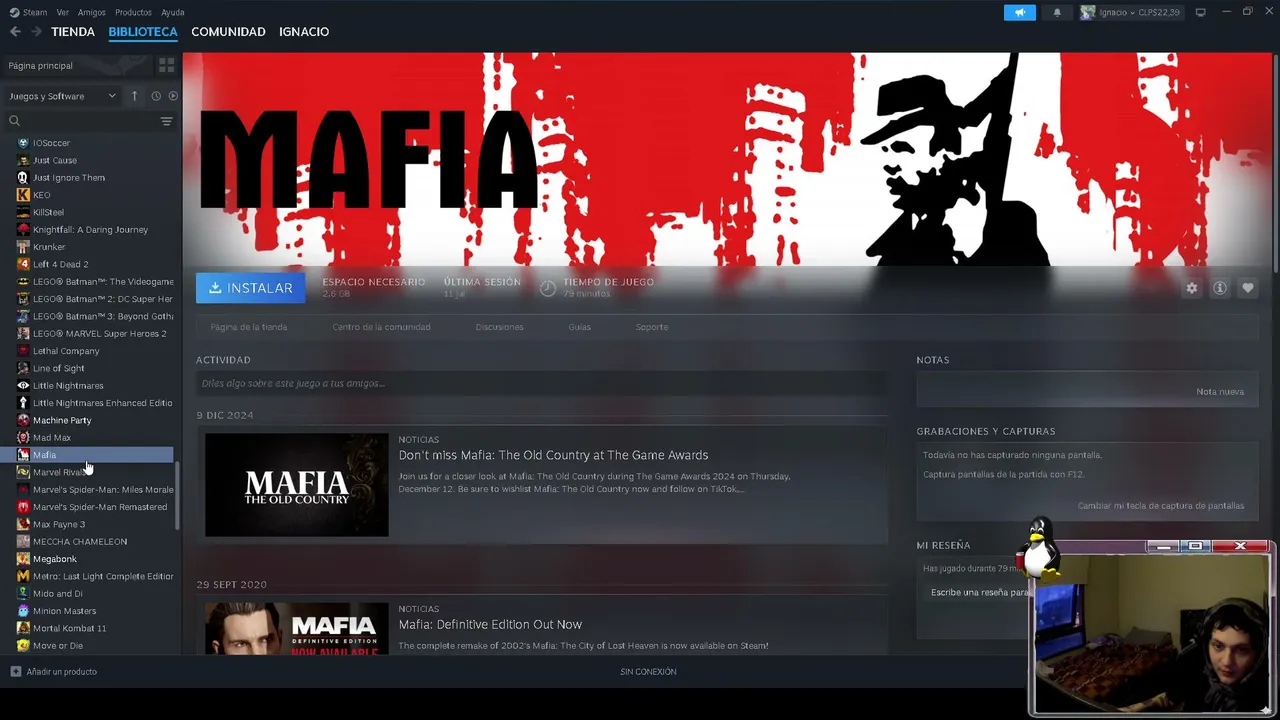Open the Juegos y Software dropdown
The width and height of the screenshot is (1280, 720).
point(62,96)
